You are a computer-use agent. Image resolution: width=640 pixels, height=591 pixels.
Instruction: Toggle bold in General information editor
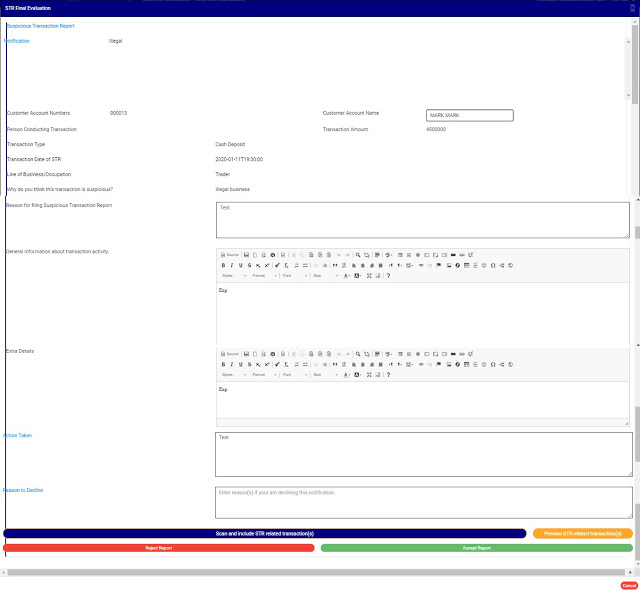pyautogui.click(x=223, y=265)
